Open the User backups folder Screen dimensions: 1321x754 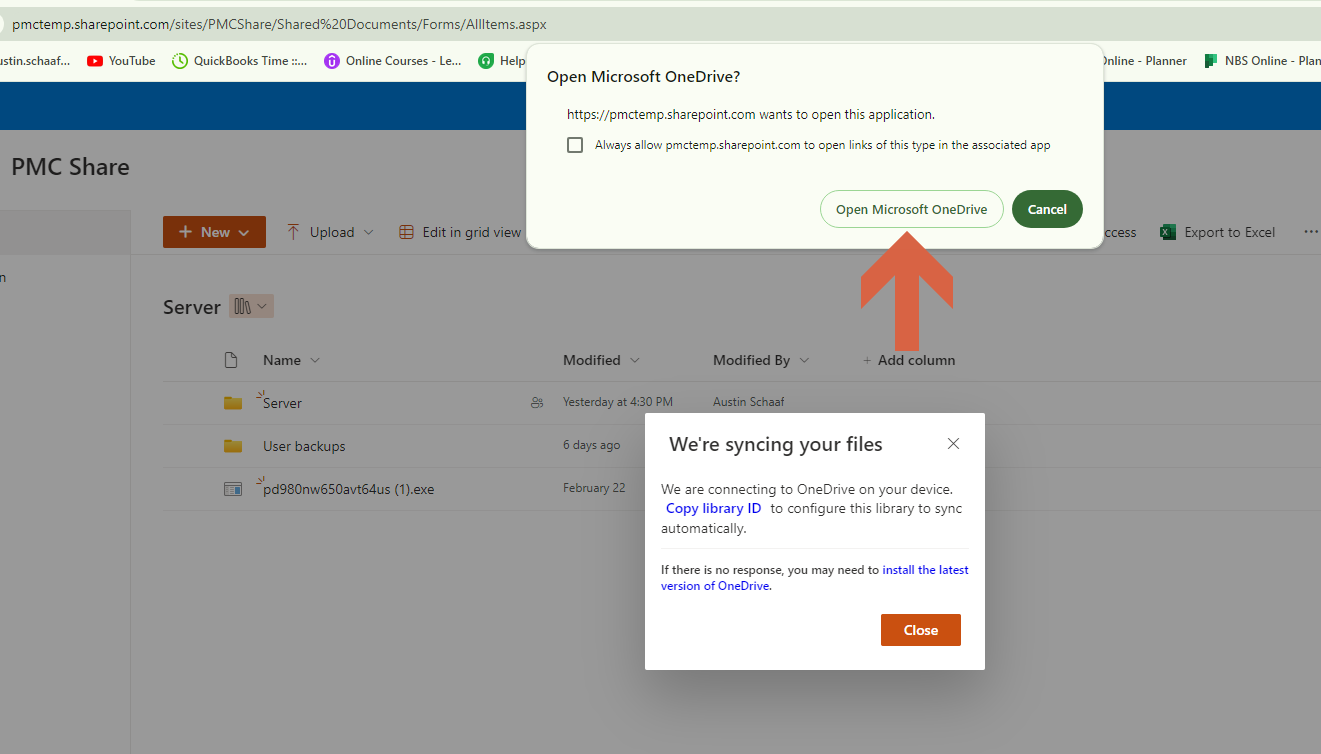coord(304,446)
